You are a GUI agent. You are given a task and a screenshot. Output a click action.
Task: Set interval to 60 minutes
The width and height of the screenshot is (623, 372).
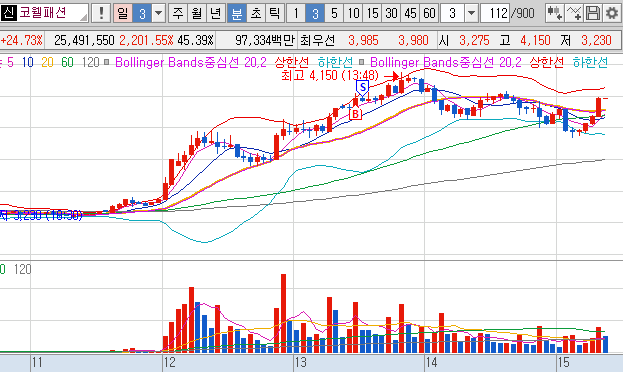[429, 14]
